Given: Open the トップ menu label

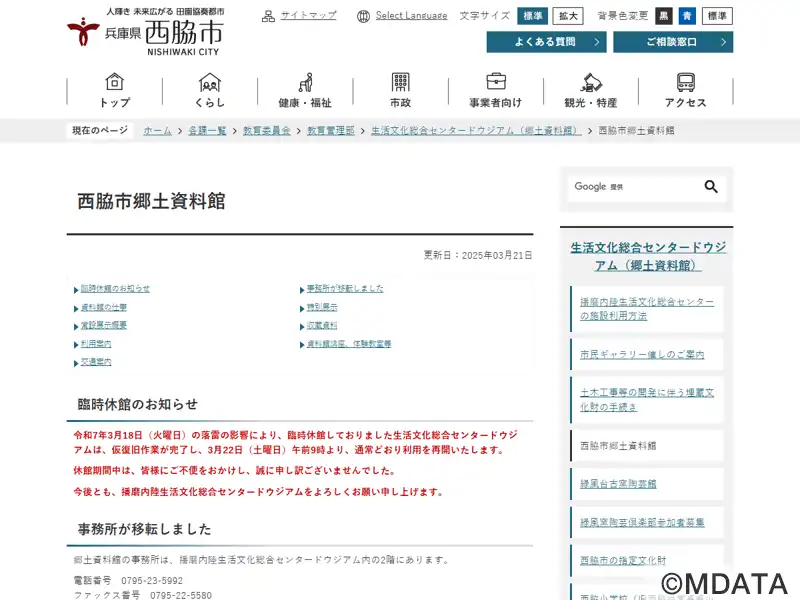Looking at the screenshot, I should coord(115,103).
